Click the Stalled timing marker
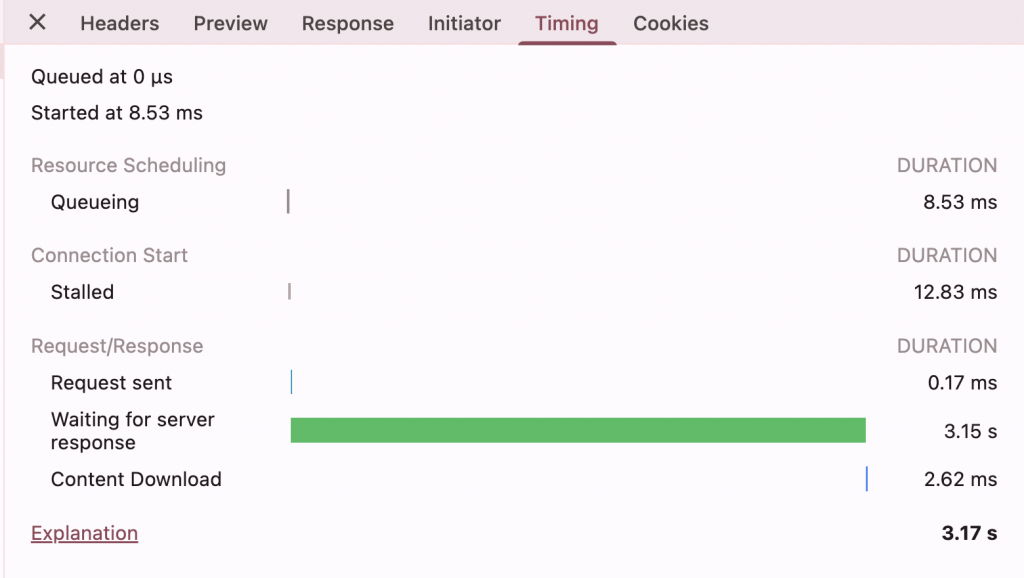Viewport: 1024px width, 578px height. coord(289,291)
